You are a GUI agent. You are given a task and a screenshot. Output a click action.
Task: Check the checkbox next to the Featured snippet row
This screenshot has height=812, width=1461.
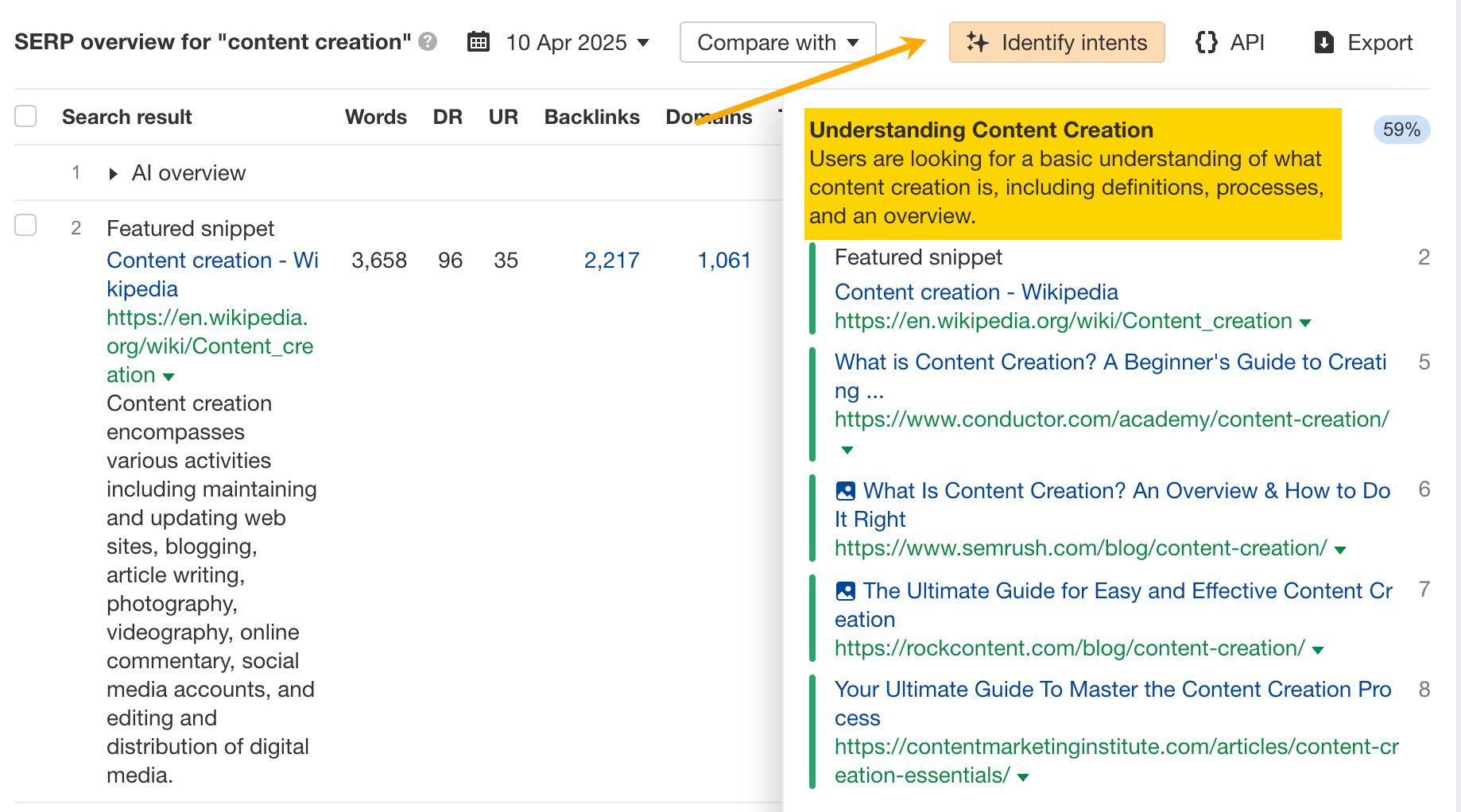25,226
